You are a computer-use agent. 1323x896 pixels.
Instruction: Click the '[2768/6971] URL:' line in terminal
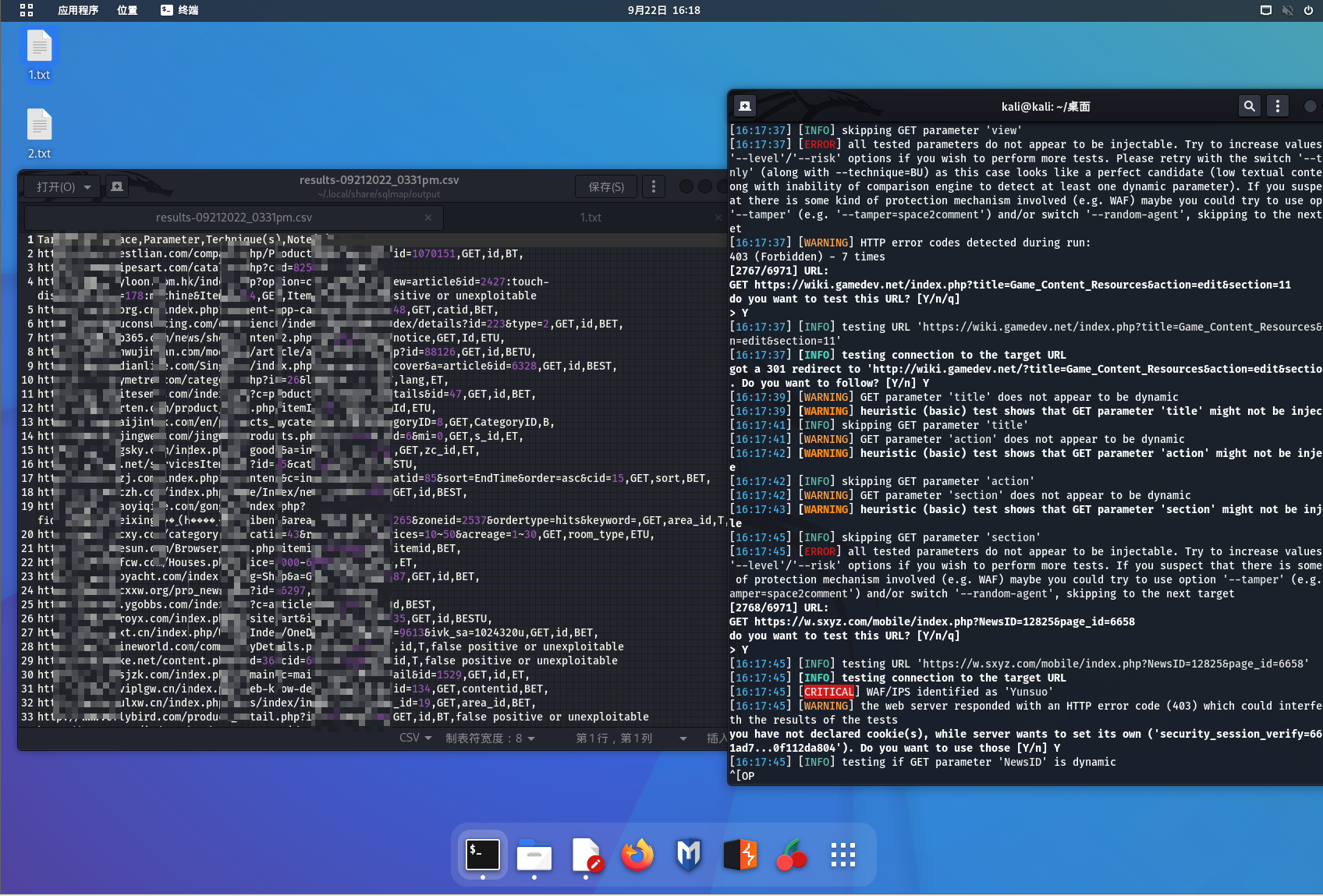coord(779,607)
